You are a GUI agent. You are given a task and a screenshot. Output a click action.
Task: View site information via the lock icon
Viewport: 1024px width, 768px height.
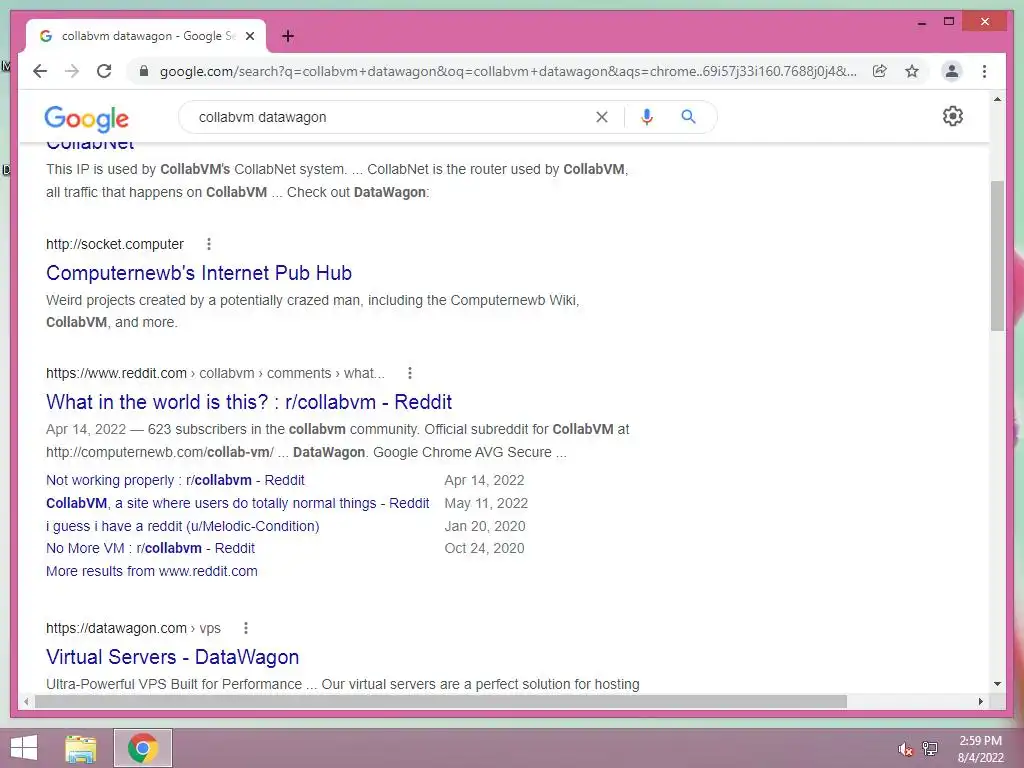click(x=144, y=71)
